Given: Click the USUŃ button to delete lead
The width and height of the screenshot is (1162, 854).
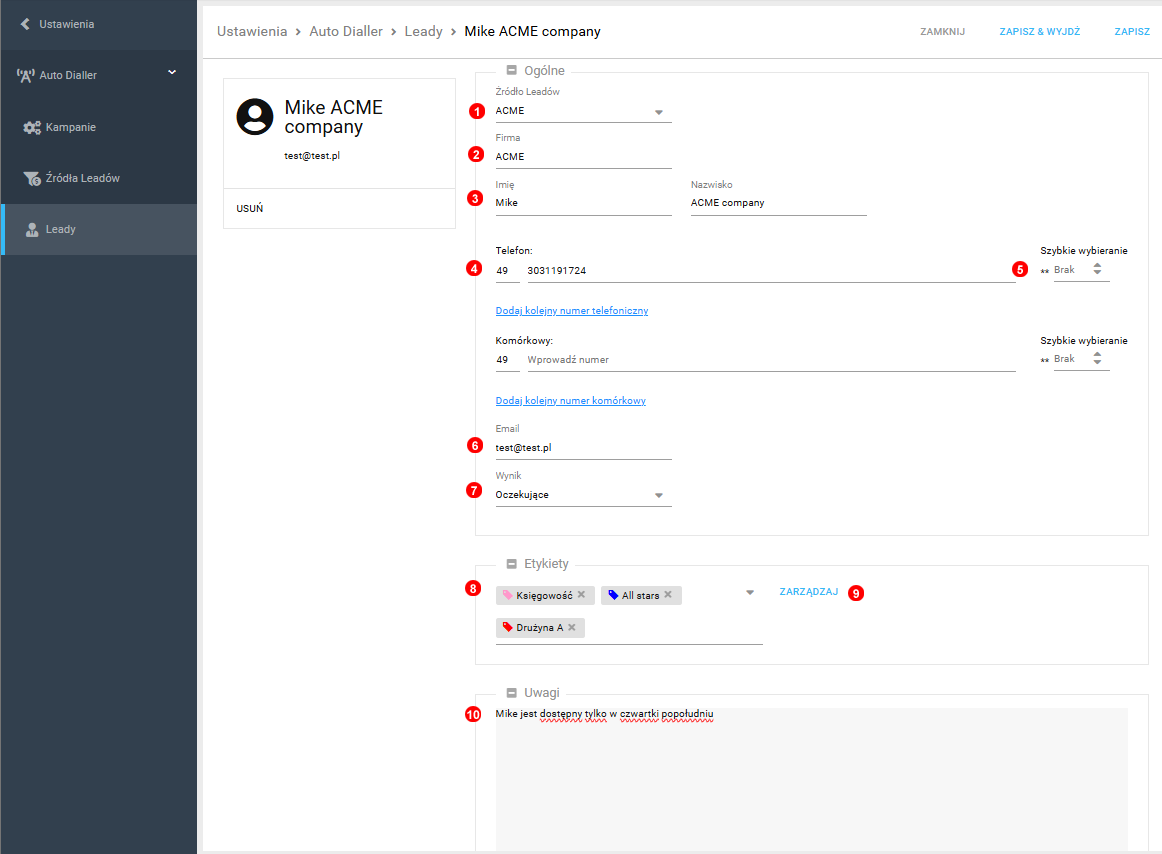Looking at the screenshot, I should [x=250, y=209].
